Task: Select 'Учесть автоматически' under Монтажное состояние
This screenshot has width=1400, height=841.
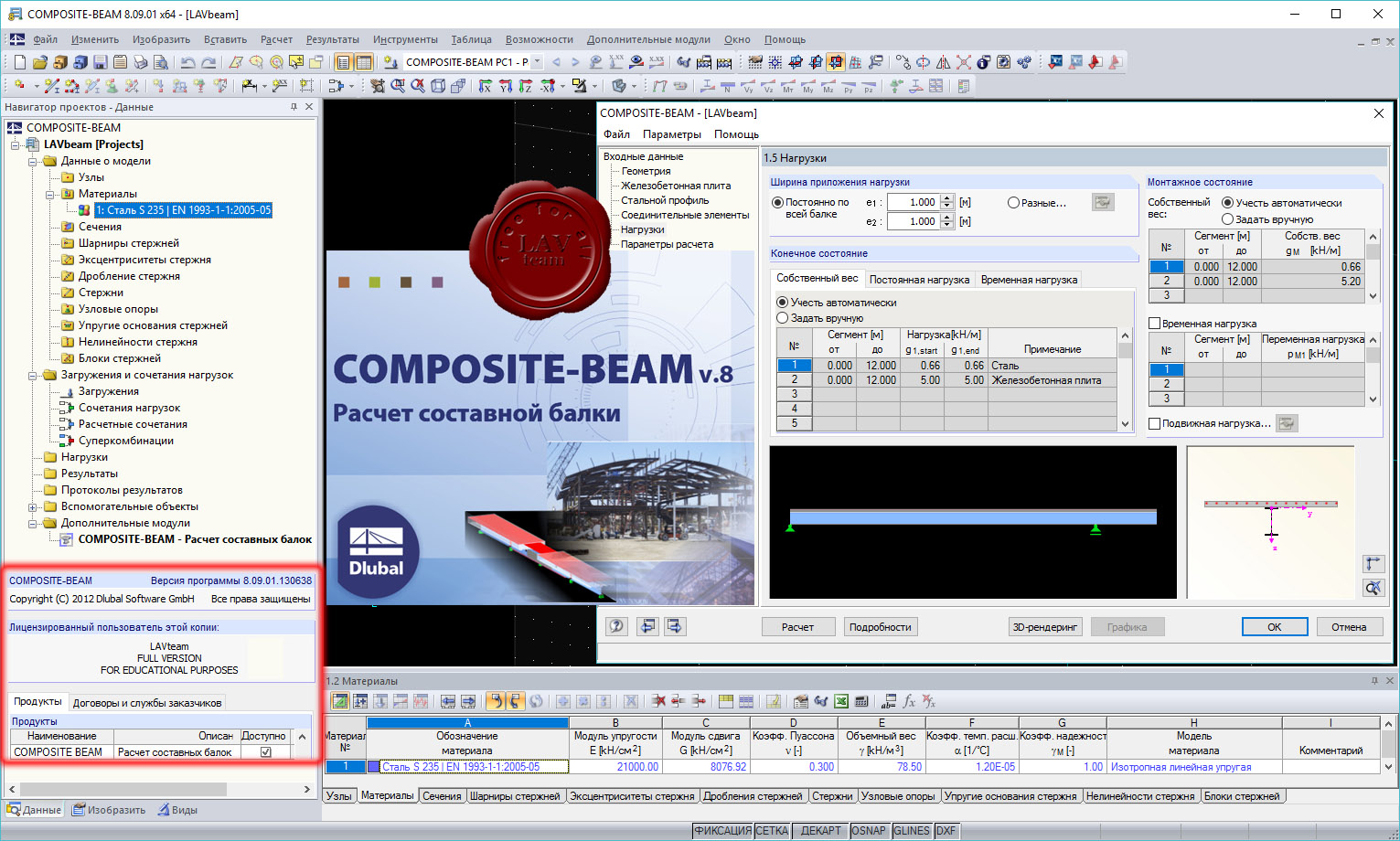Action: pyautogui.click(x=1228, y=203)
